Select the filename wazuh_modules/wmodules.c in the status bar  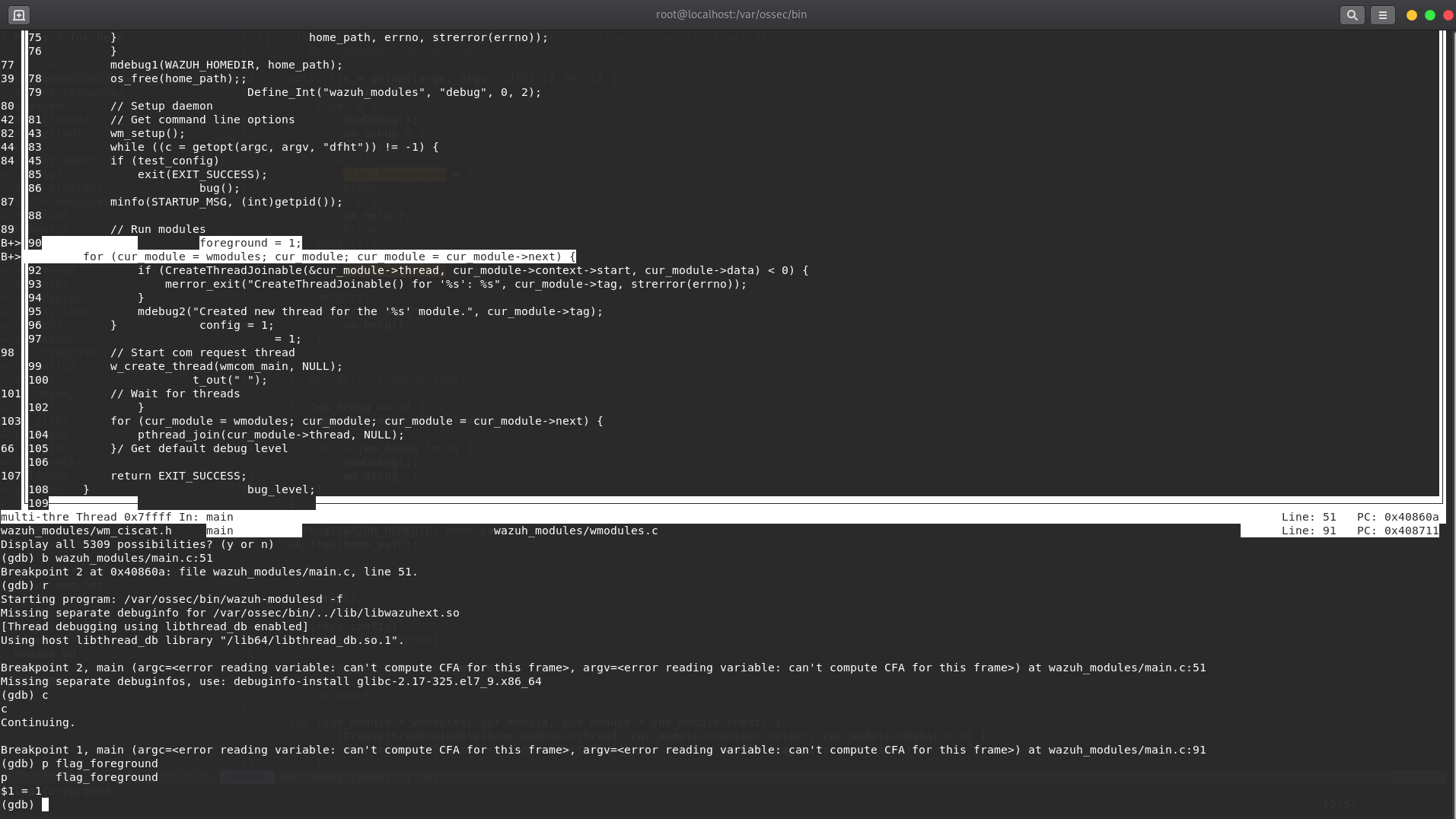[x=575, y=531]
